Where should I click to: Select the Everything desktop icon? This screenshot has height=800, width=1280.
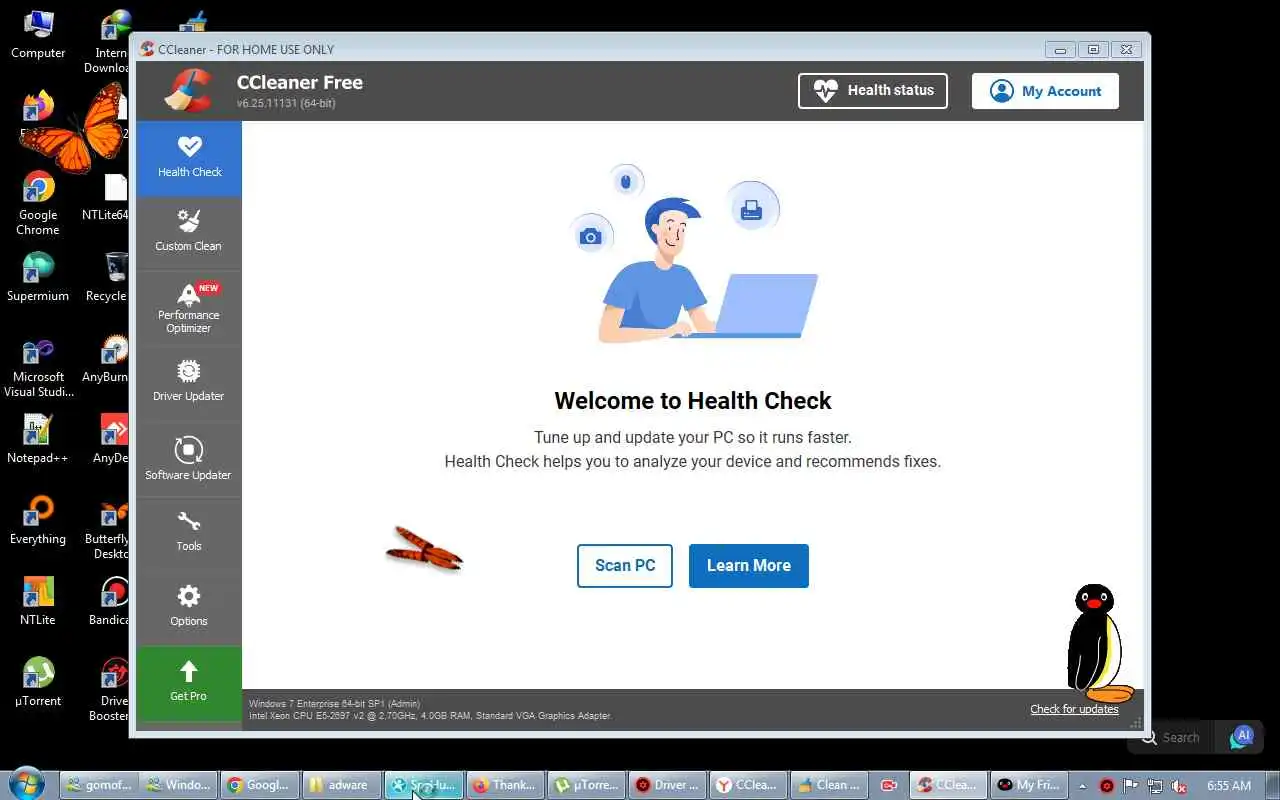pos(38,520)
